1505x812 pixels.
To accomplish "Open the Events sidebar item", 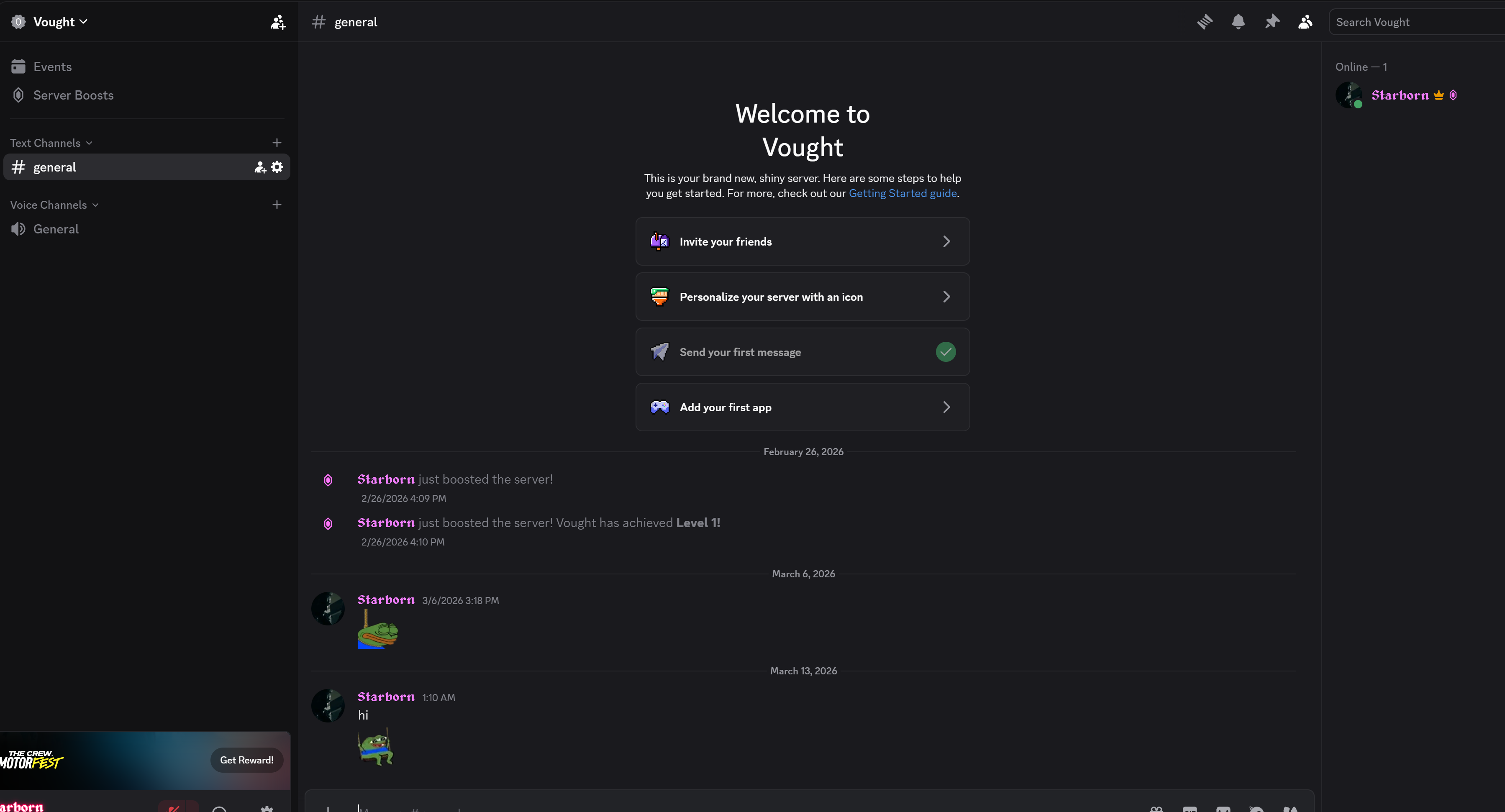I will (53, 67).
